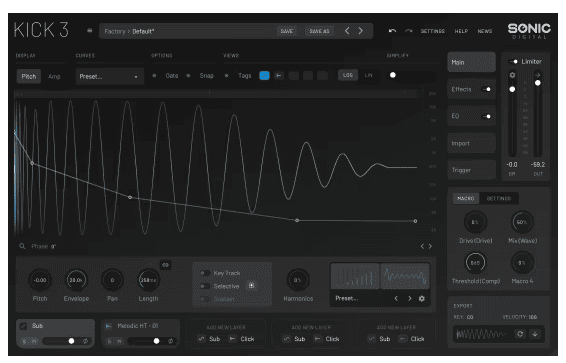Toggle the Effects on/off switch

pos(487,89)
